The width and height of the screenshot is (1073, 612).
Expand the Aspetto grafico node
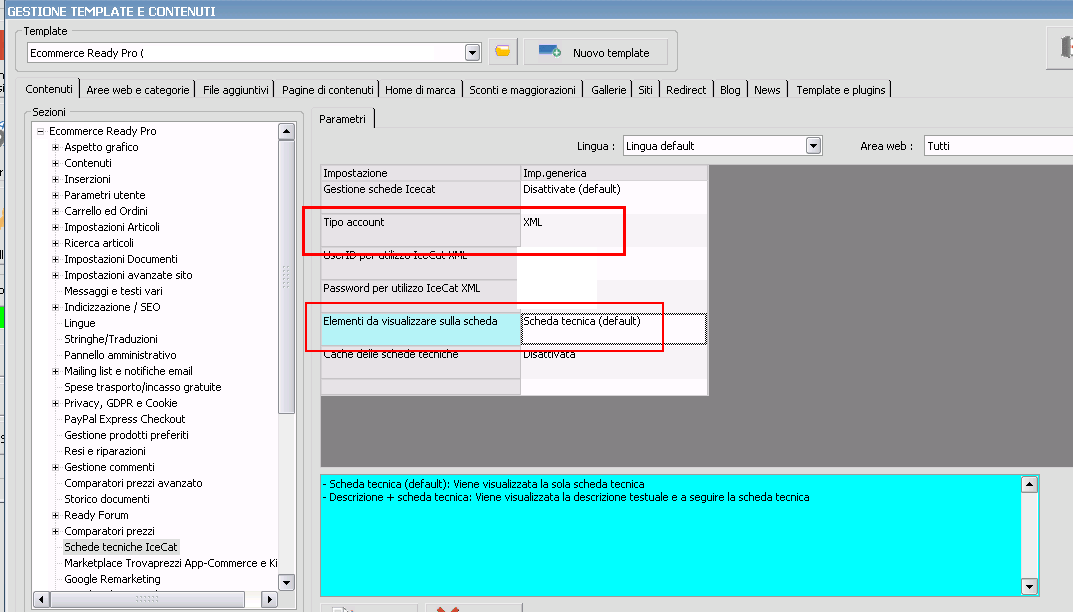[x=55, y=147]
